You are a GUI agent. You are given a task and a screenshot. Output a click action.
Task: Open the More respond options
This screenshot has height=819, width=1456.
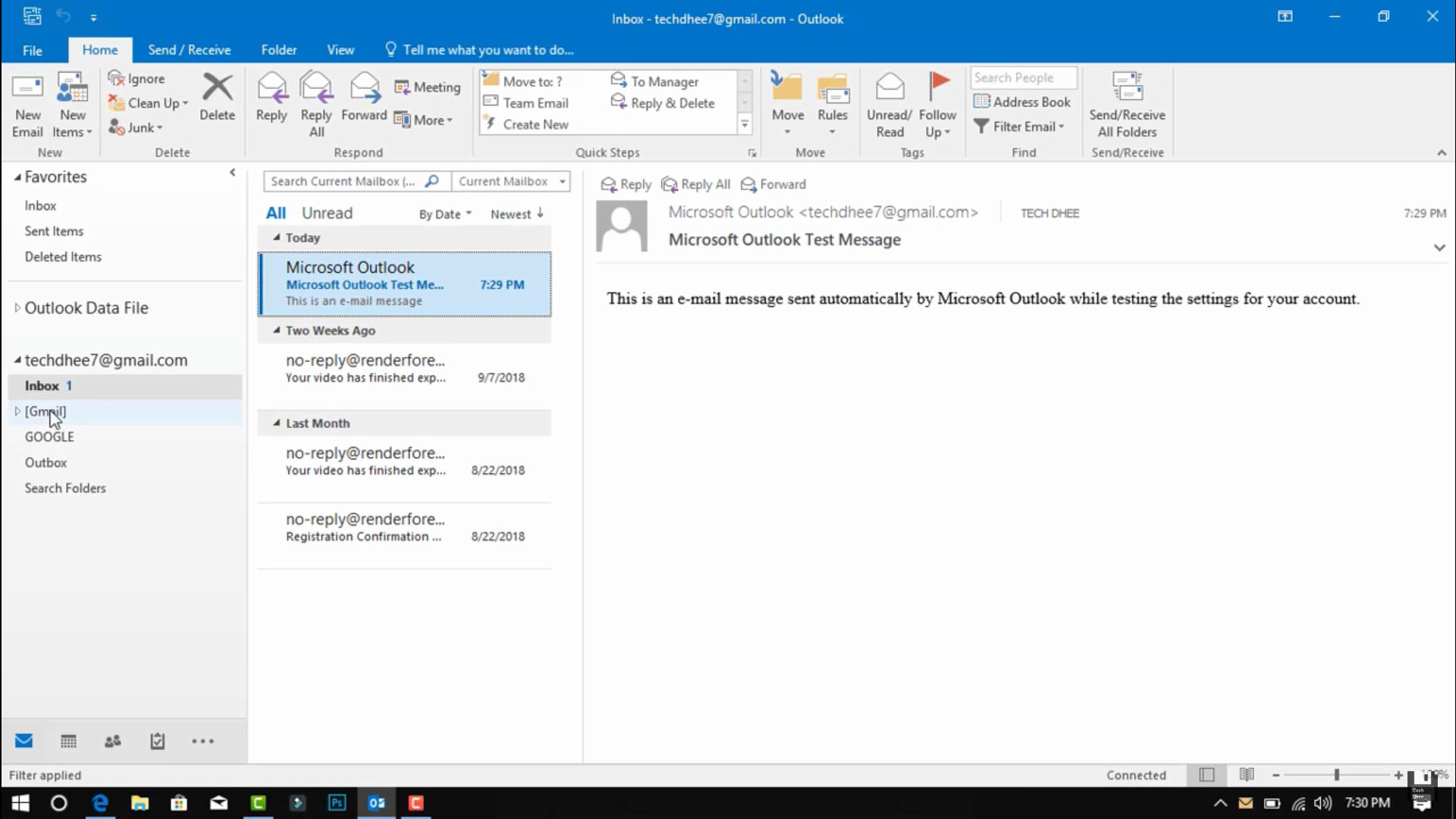click(423, 120)
